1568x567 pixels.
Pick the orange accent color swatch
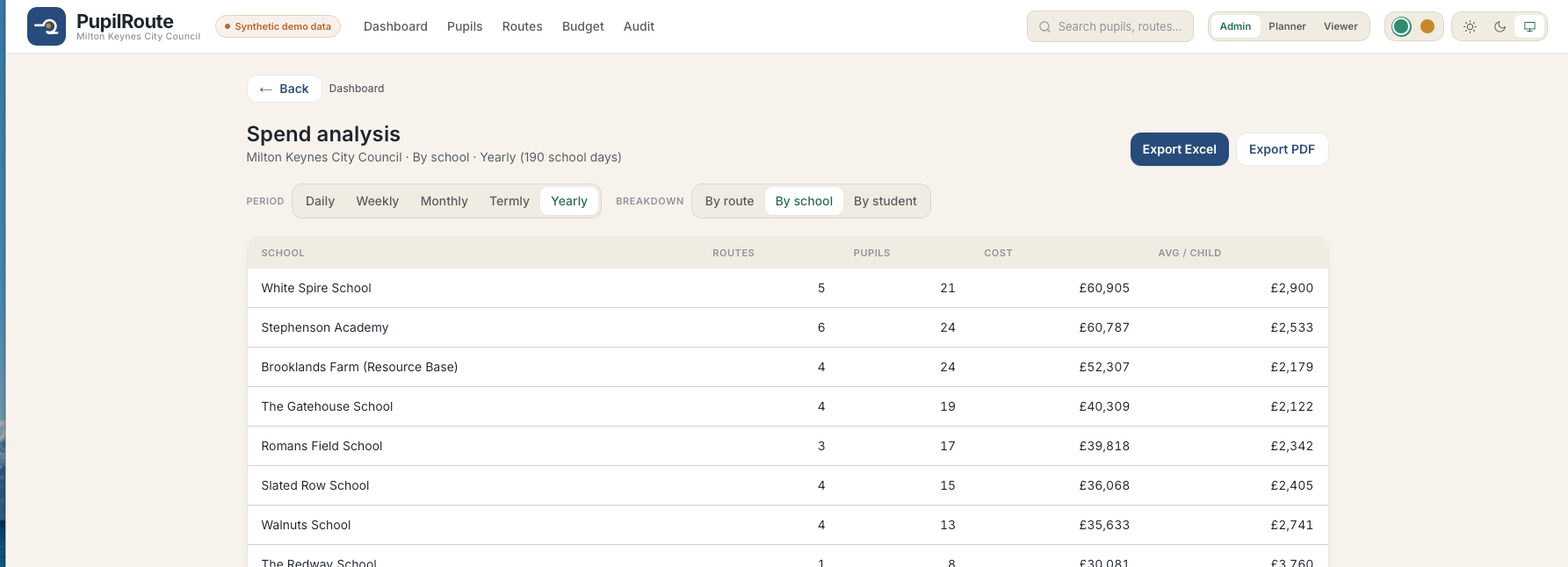[x=1427, y=26]
